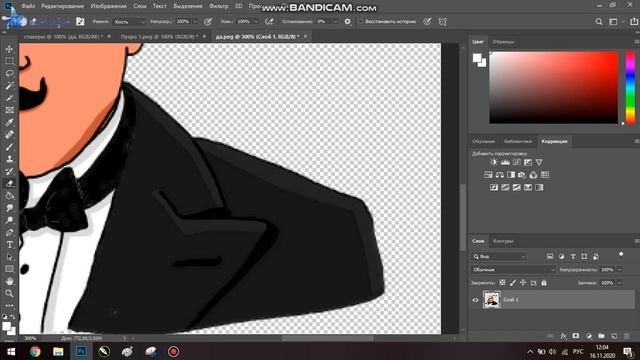Toggle lock all padlock
Image resolution: width=640 pixels, height=360 pixels.
point(544,282)
